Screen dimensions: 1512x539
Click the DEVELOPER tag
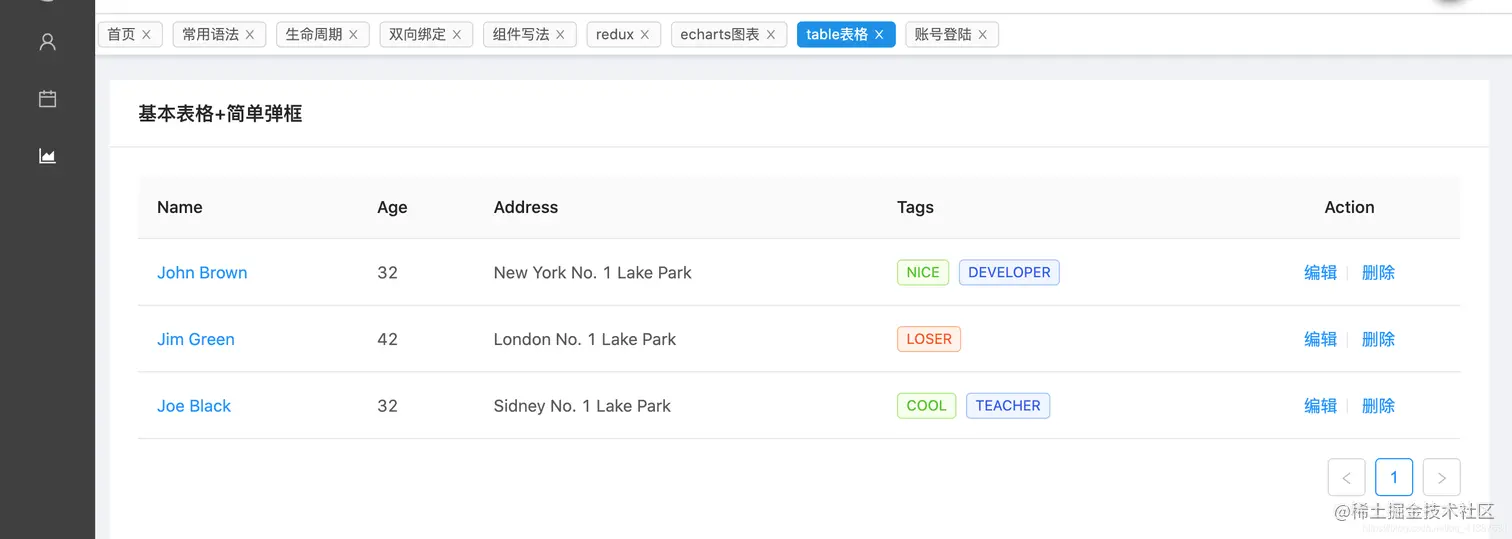point(1009,272)
